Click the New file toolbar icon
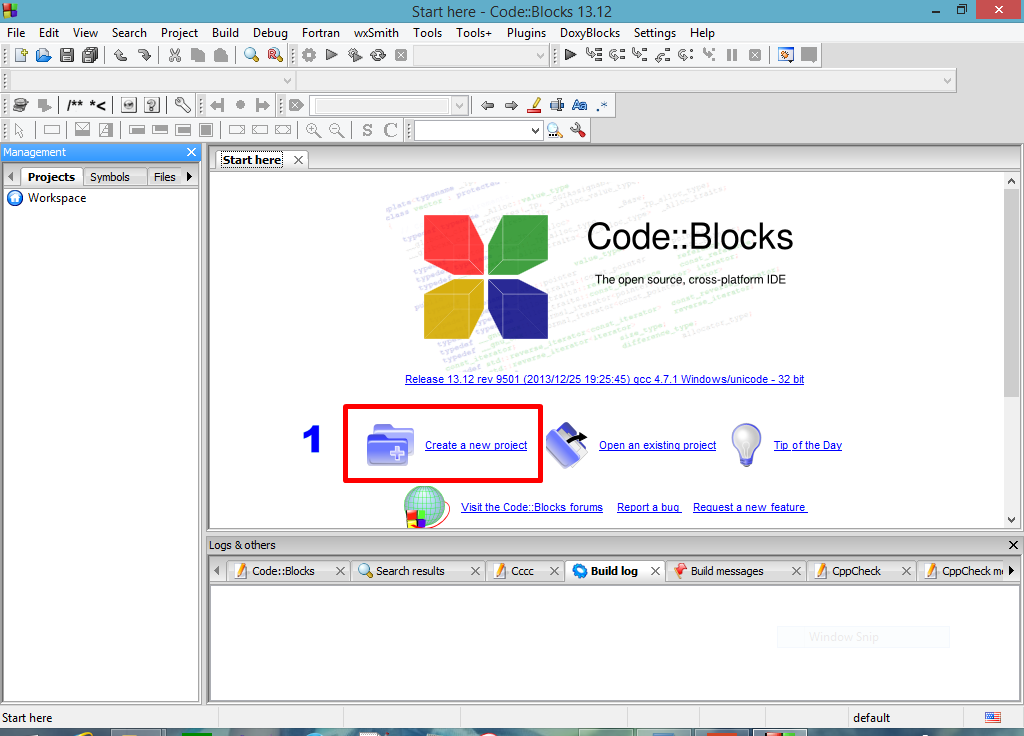Screen dimensions: 1024x736 pos(21,56)
